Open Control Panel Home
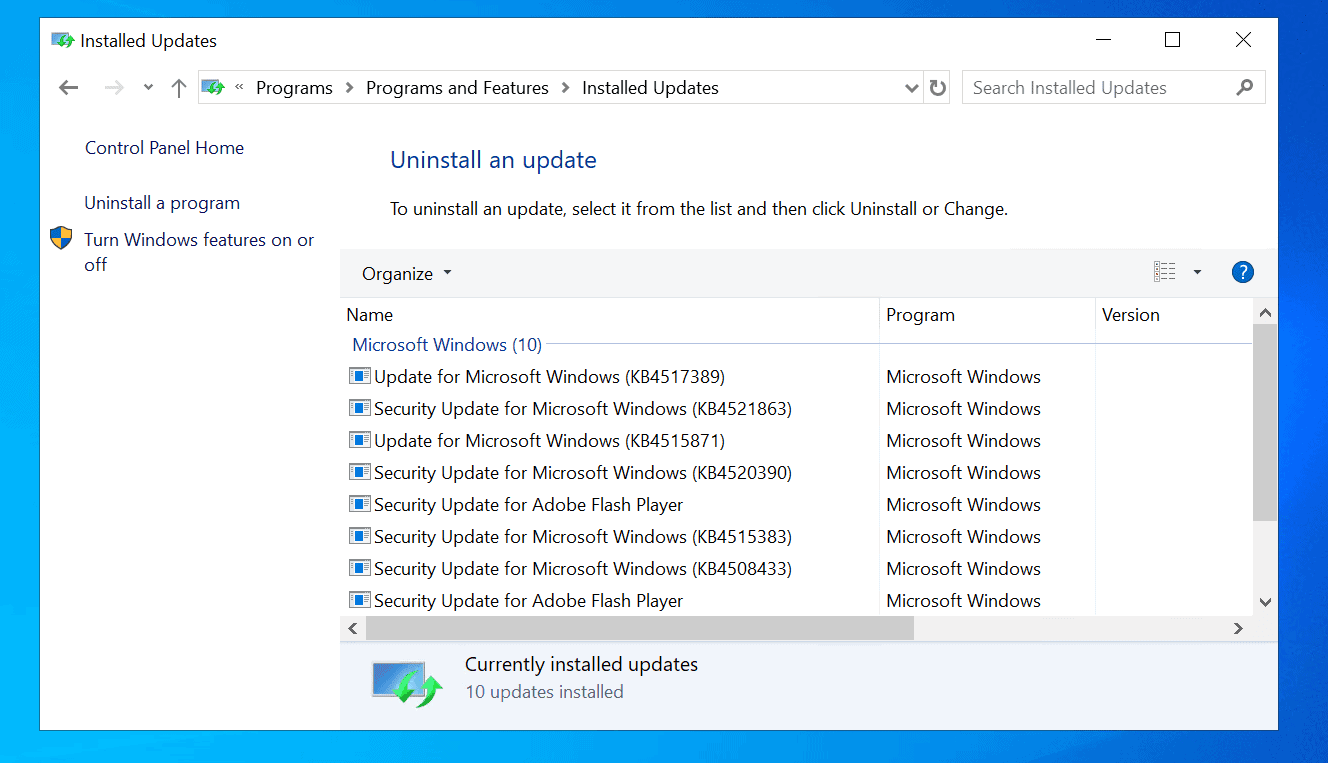The image size is (1328, 763). click(164, 148)
